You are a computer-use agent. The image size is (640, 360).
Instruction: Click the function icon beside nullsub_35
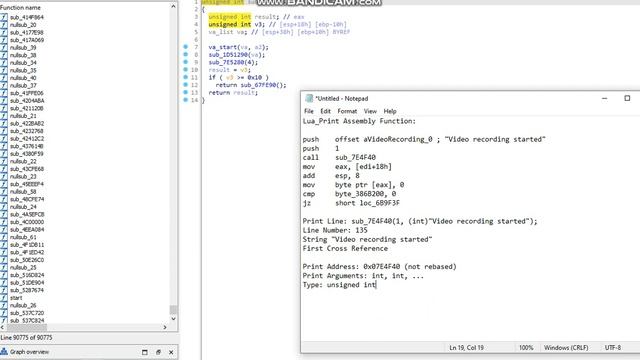click(x=4, y=70)
